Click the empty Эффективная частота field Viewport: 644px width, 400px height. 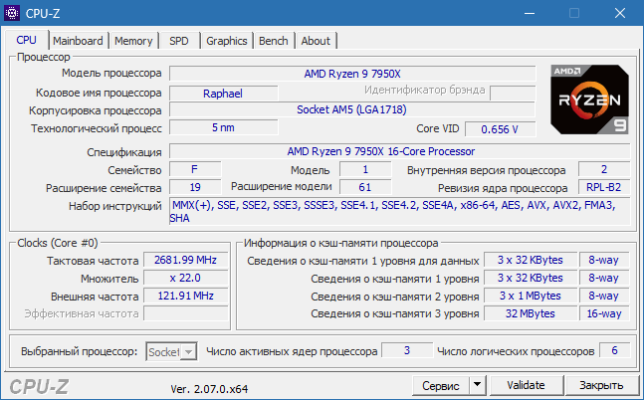coord(186,313)
